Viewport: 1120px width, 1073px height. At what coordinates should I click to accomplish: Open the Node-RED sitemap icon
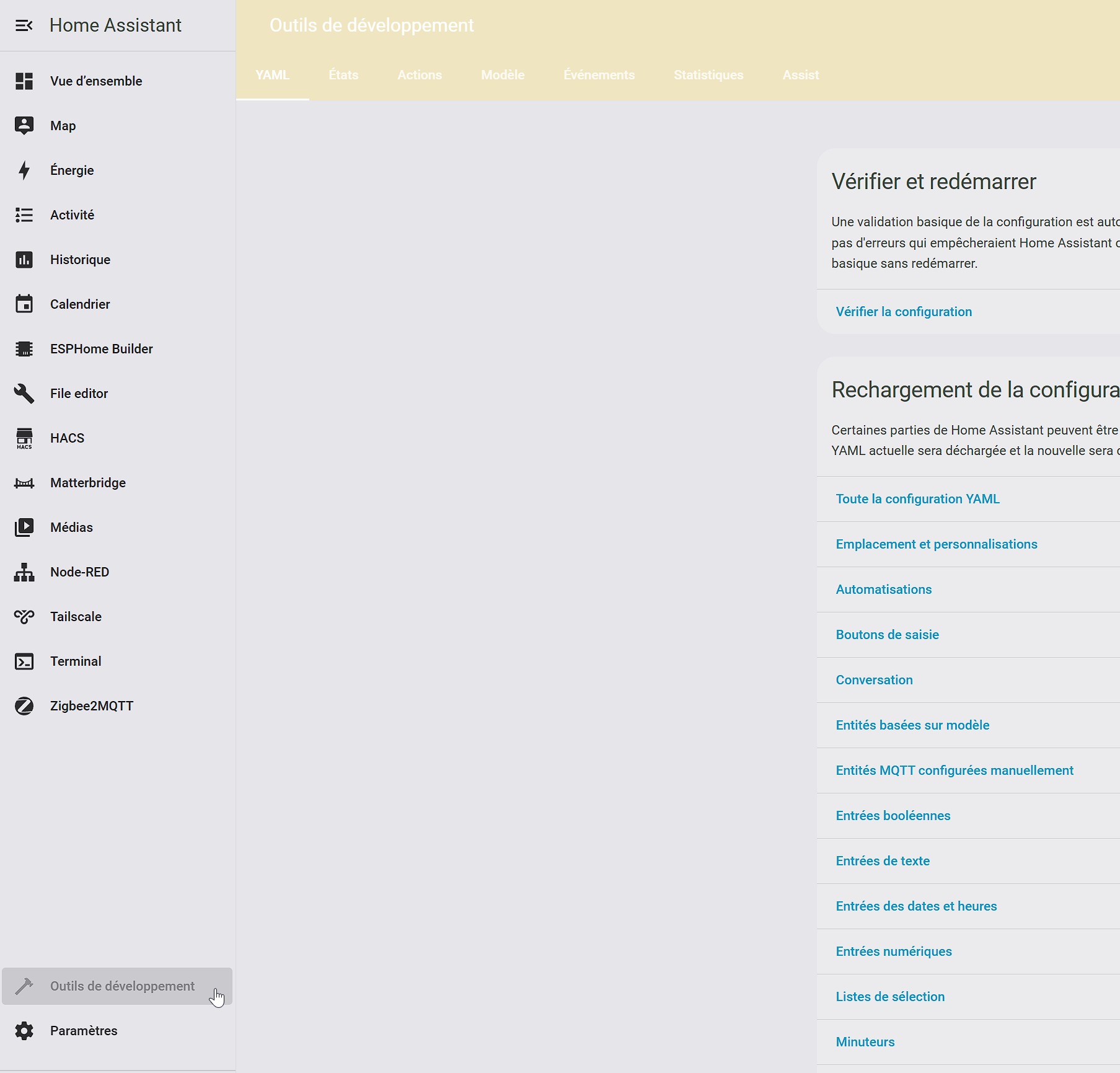click(24, 572)
